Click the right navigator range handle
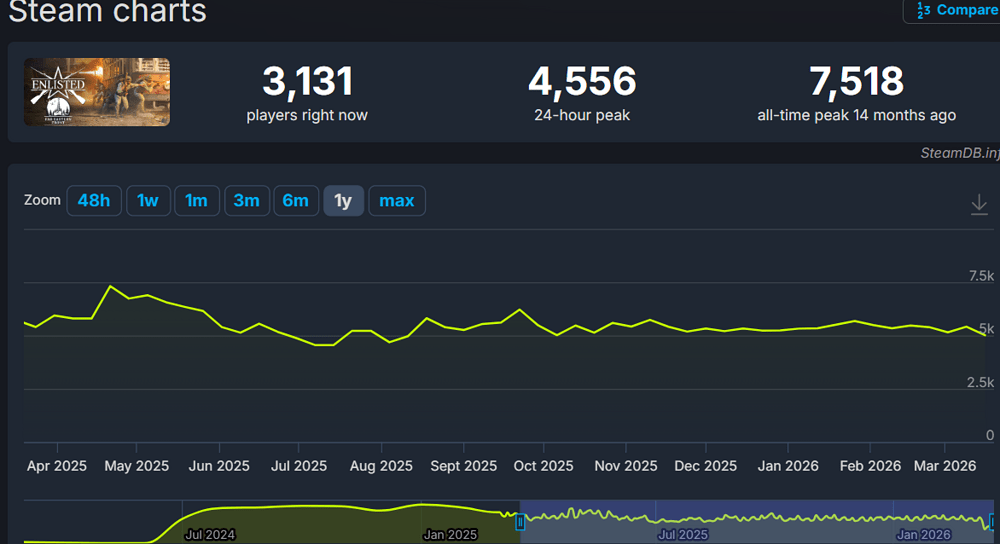Viewport: 1000px width, 544px height. click(x=994, y=522)
